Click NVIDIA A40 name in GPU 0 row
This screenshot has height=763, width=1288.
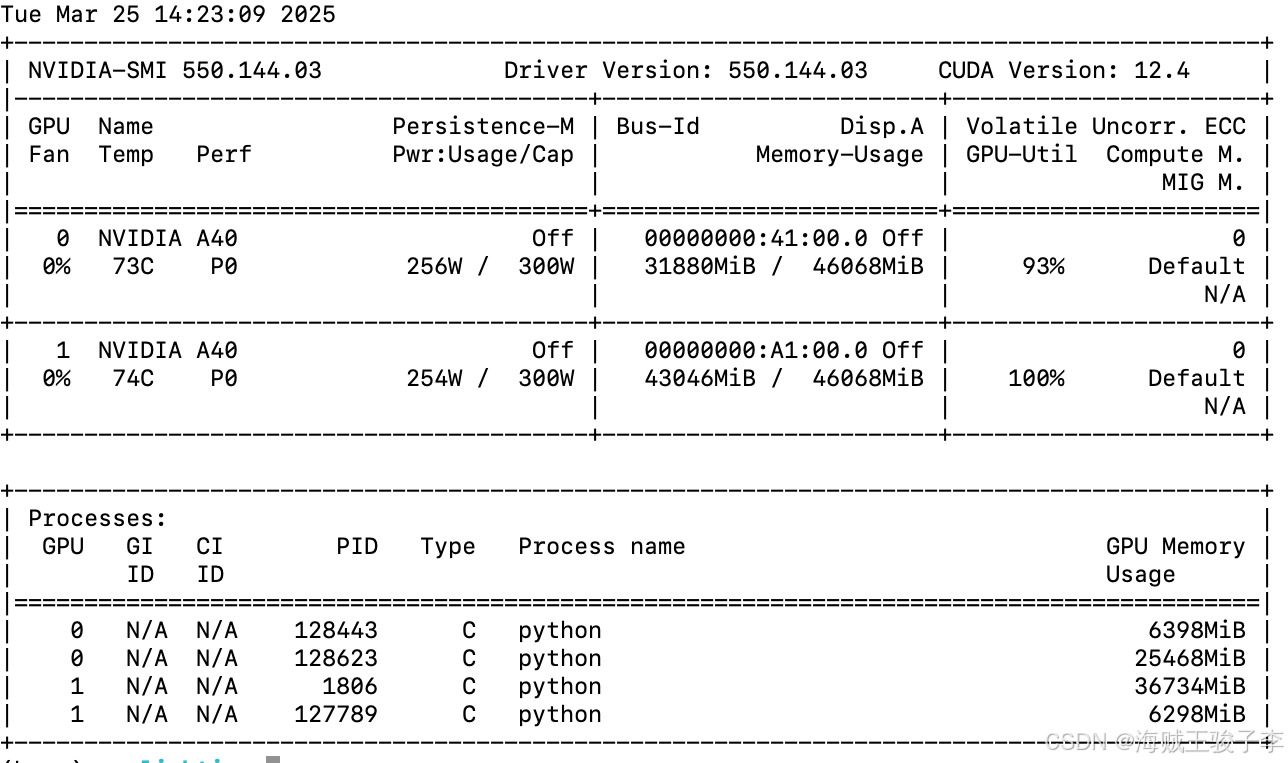pos(168,239)
